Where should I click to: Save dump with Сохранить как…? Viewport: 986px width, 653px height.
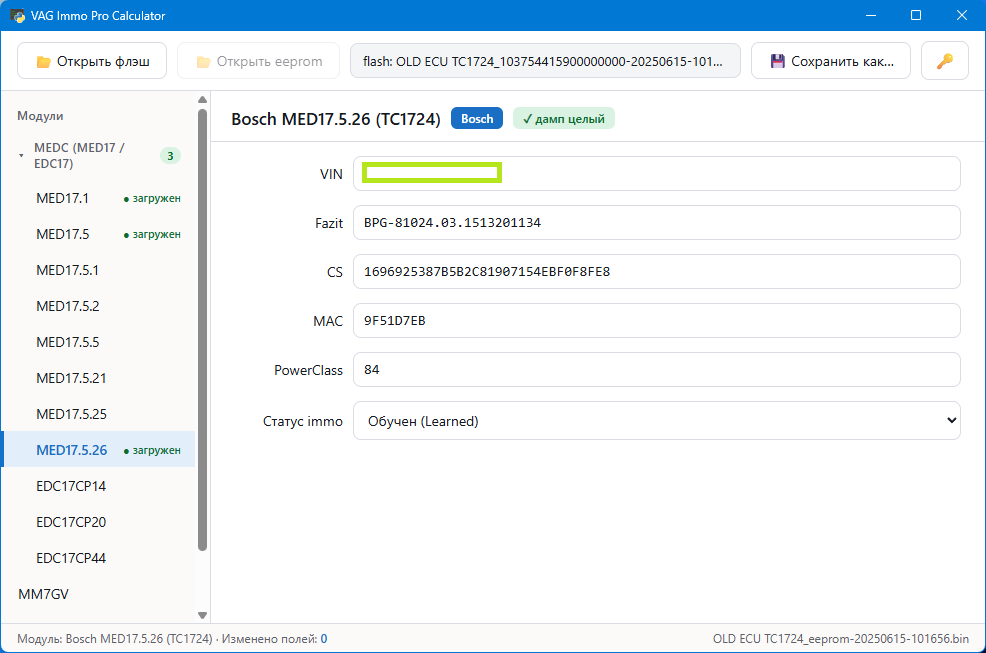tap(831, 61)
